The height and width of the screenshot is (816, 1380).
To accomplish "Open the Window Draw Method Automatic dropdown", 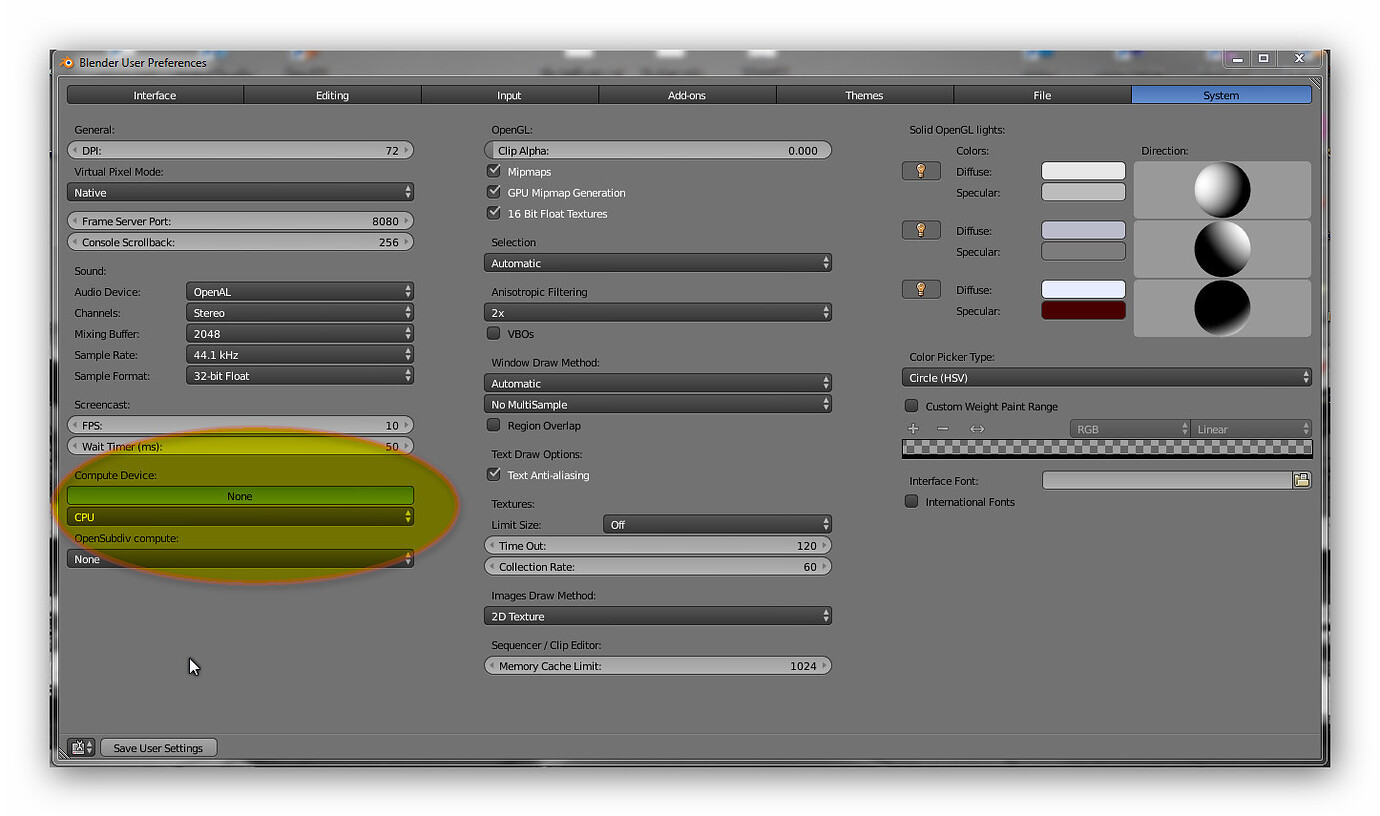I will [658, 383].
